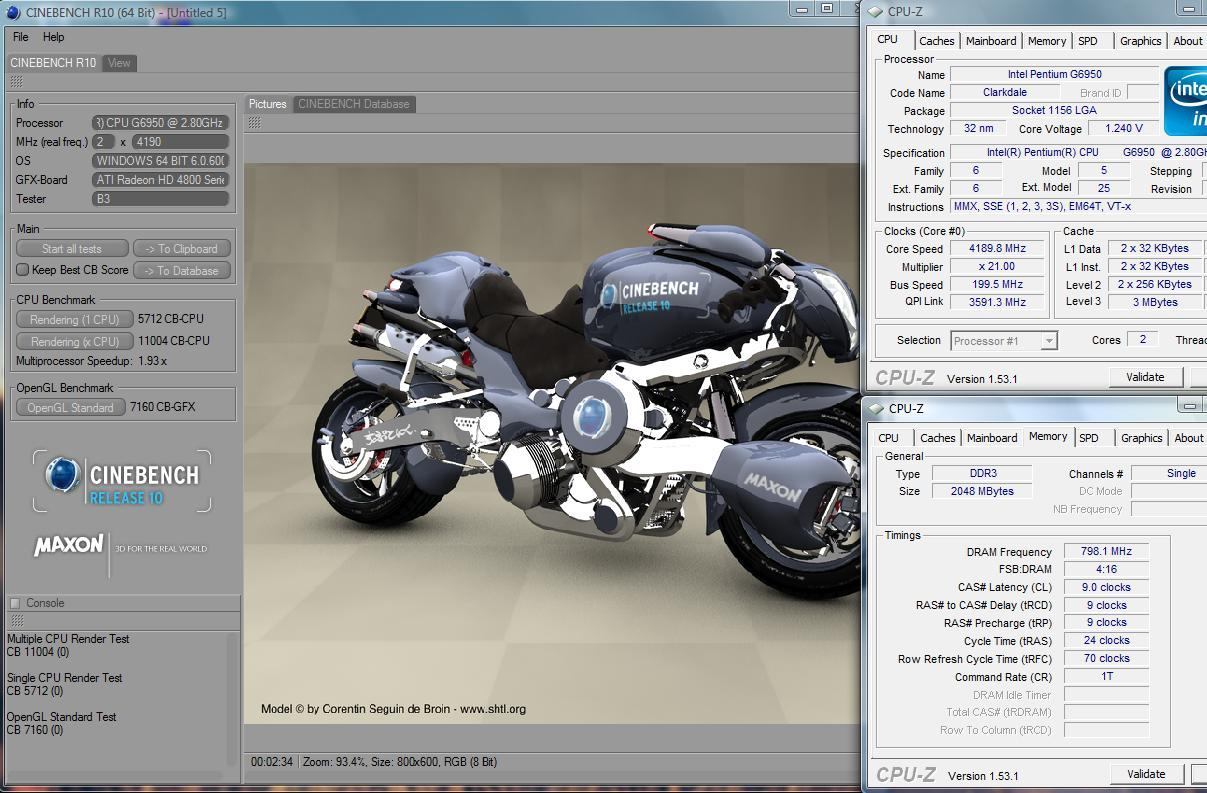Click the console scrollbar
The height and width of the screenshot is (793, 1207).
click(x=234, y=698)
